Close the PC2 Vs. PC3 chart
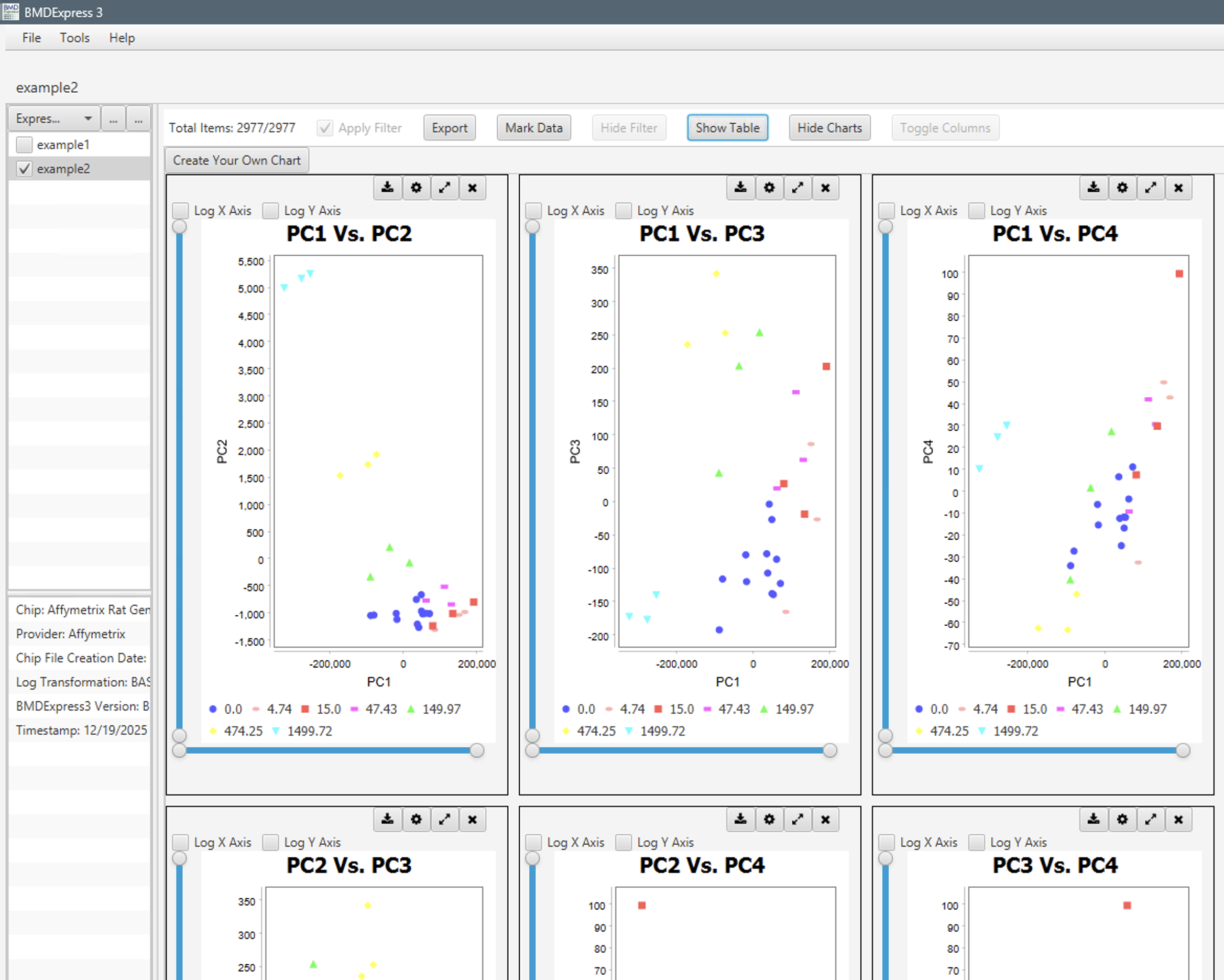 472,819
